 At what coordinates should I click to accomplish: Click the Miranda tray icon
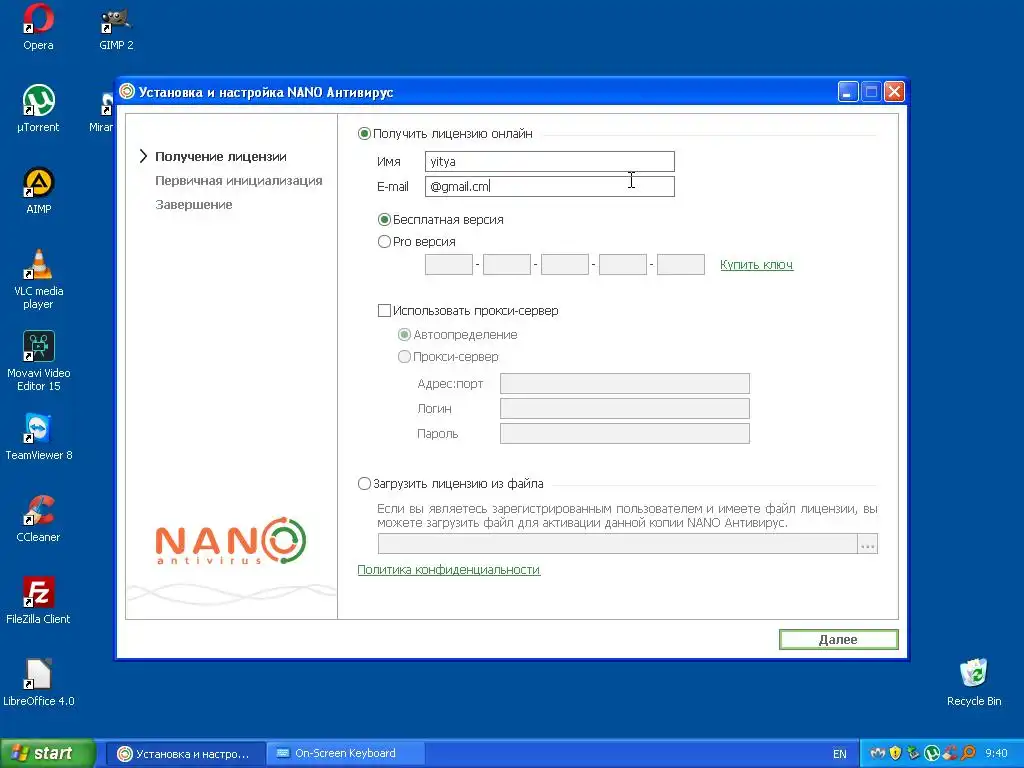(x=878, y=754)
